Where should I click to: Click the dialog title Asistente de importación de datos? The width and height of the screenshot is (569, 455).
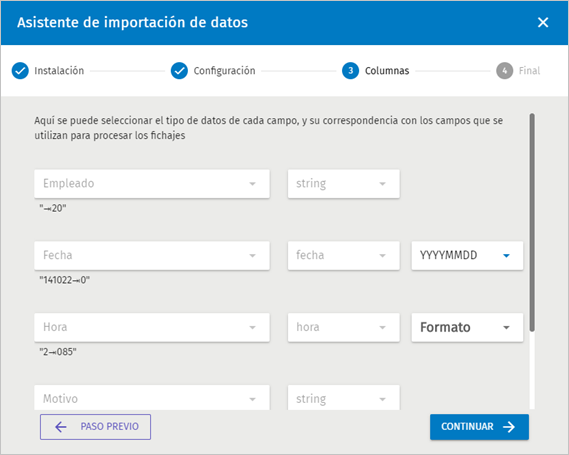132,22
